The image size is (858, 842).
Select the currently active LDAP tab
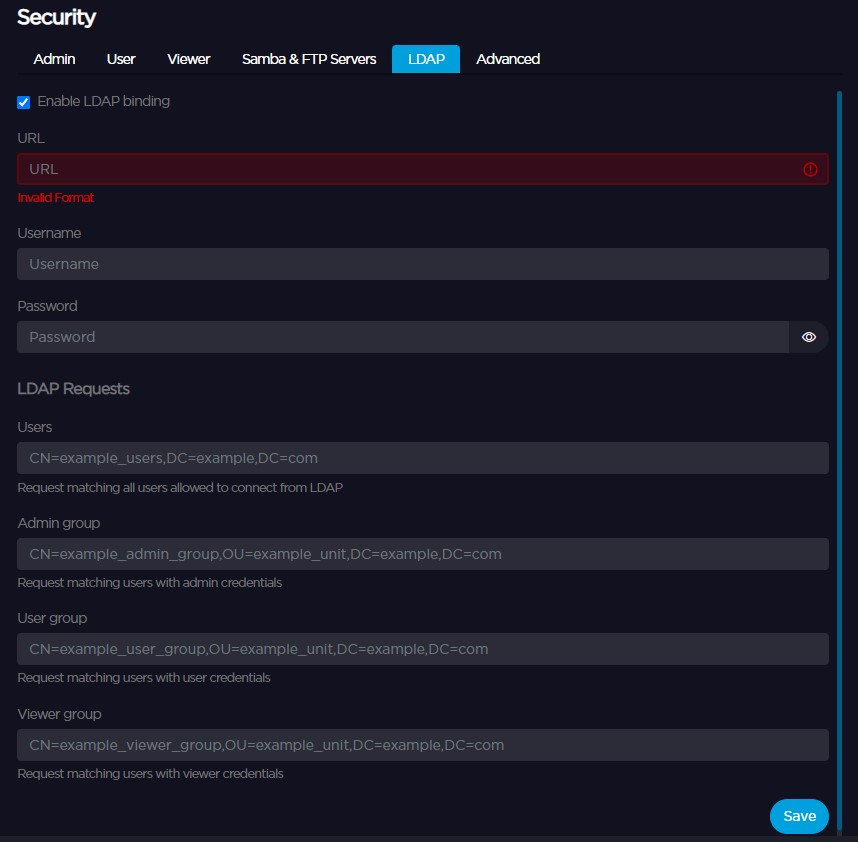tap(425, 59)
